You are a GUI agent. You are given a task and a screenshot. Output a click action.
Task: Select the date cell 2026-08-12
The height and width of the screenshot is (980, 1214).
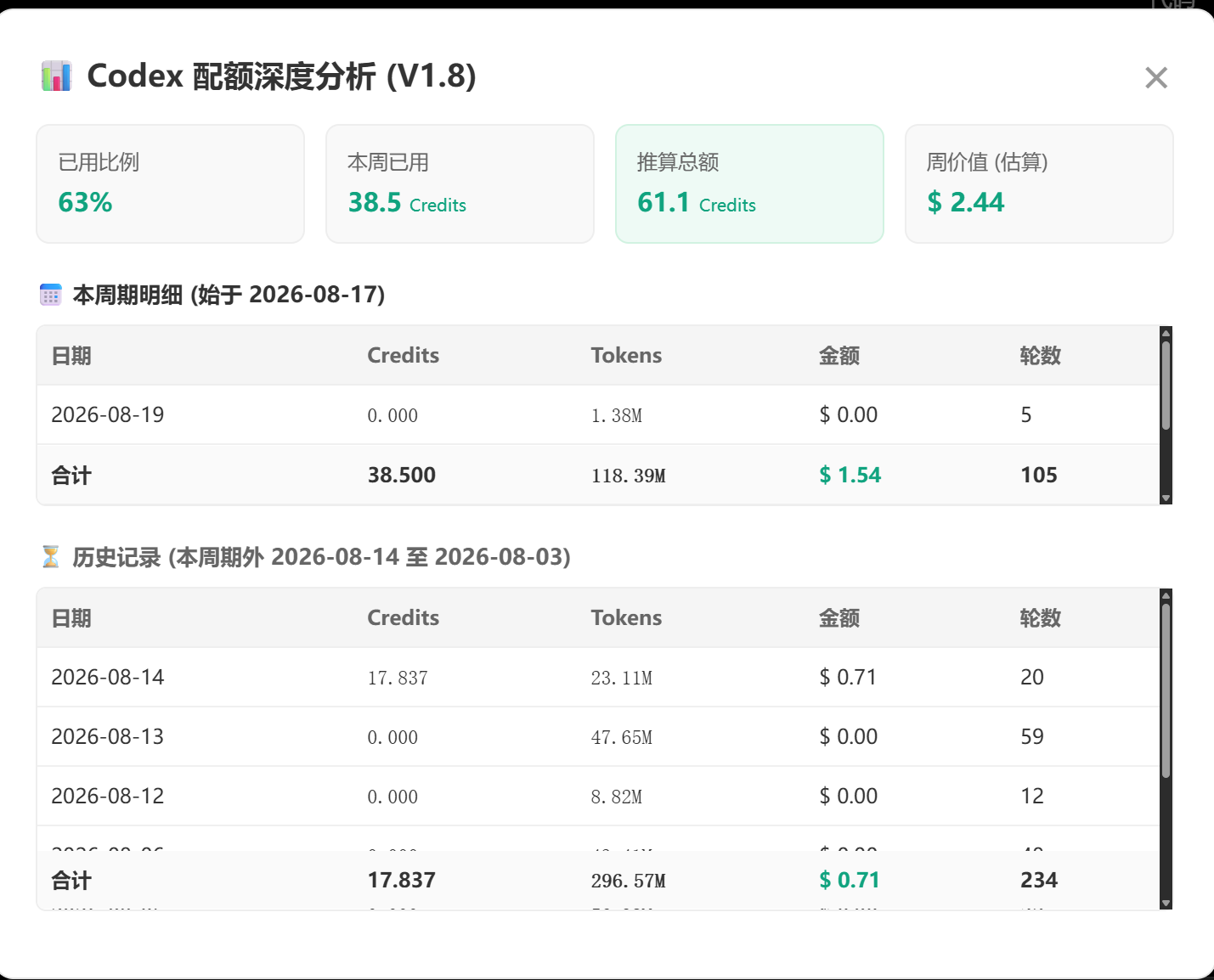click(x=108, y=796)
